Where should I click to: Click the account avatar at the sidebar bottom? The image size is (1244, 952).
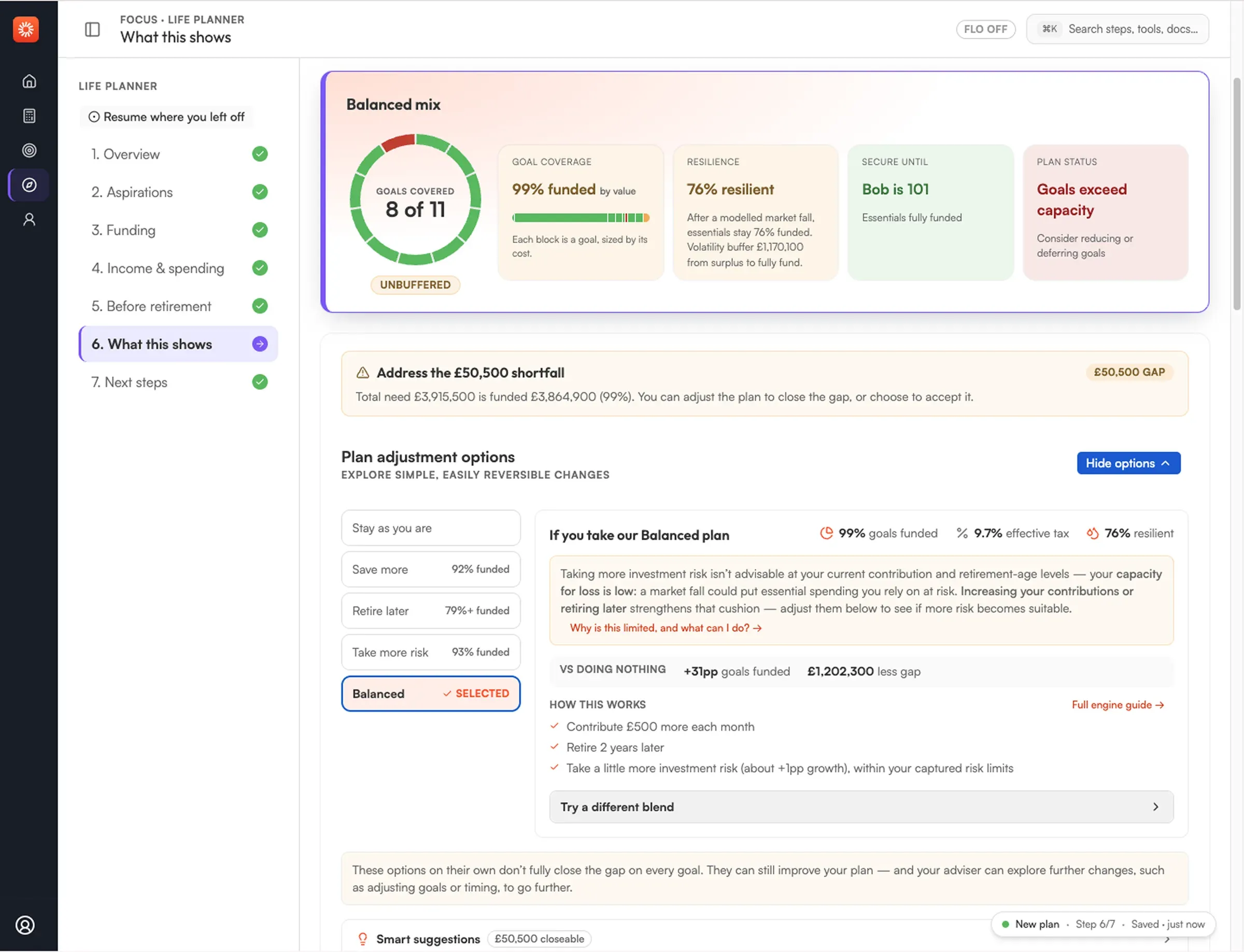point(25,925)
